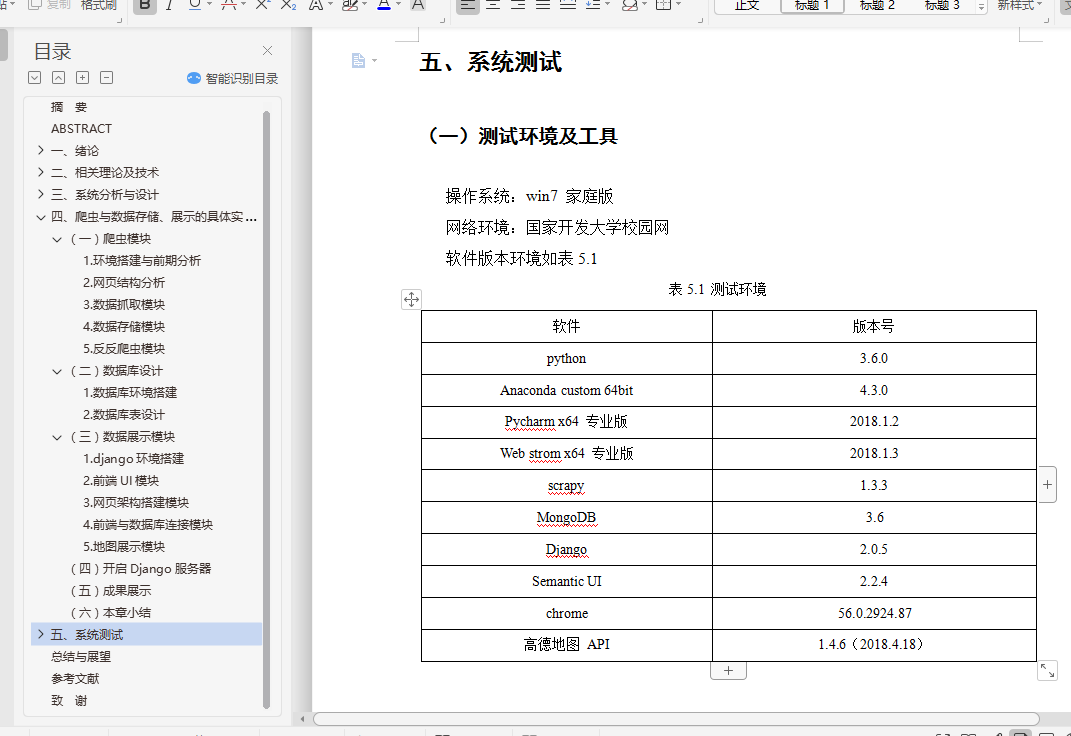
Task: Open the paragraph shading fill tool
Action: click(630, 5)
